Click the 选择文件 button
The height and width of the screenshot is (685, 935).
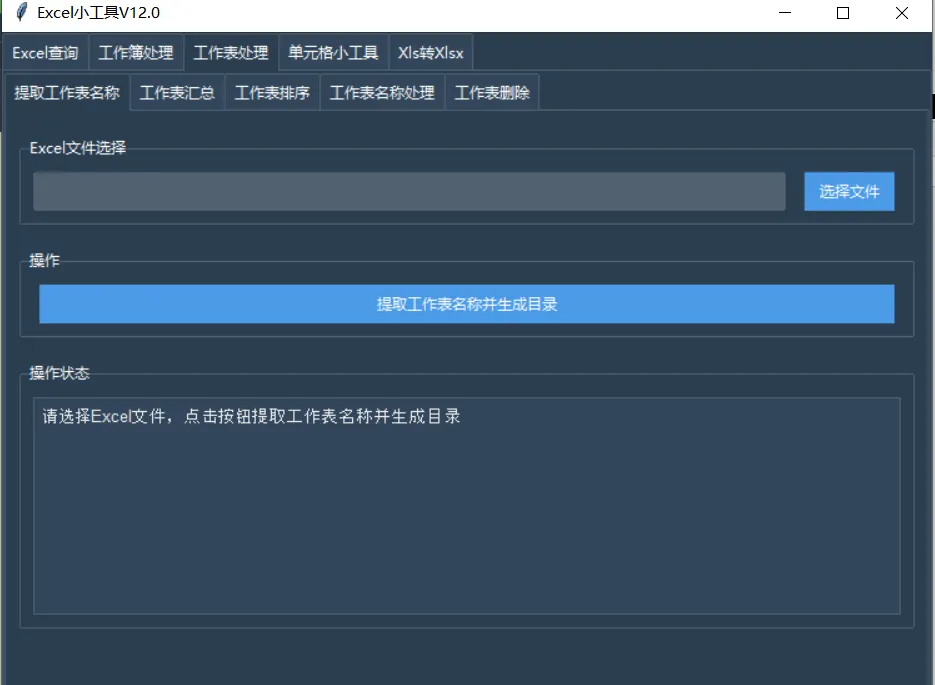tap(849, 191)
